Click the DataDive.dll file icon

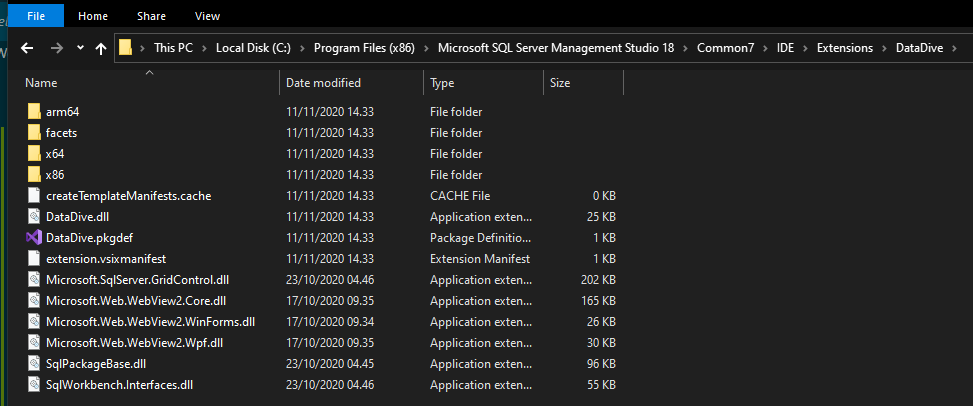[x=34, y=217]
